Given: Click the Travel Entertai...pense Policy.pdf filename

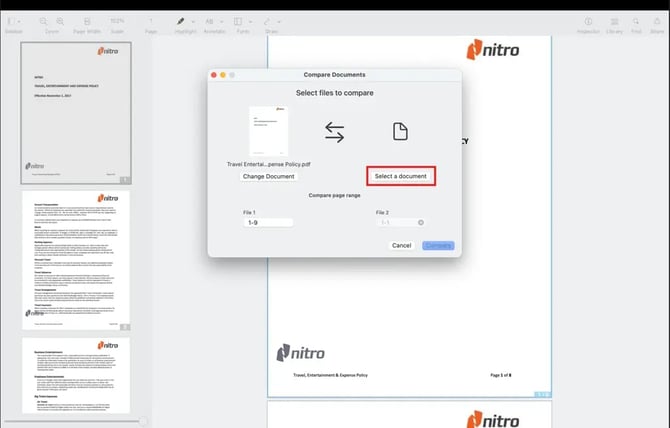Looking at the screenshot, I should click(268, 164).
